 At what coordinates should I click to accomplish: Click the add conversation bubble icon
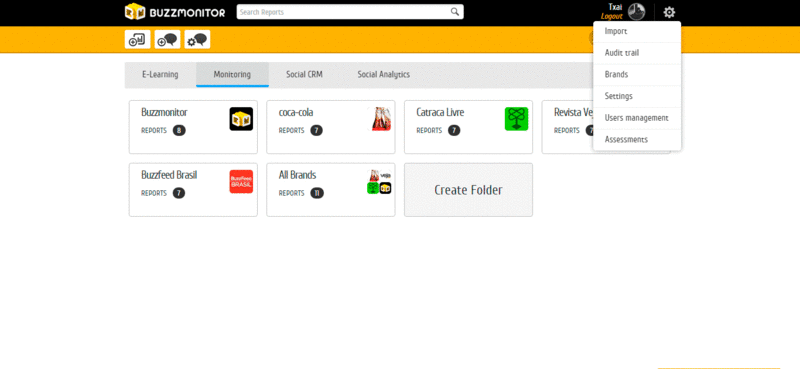tap(167, 39)
